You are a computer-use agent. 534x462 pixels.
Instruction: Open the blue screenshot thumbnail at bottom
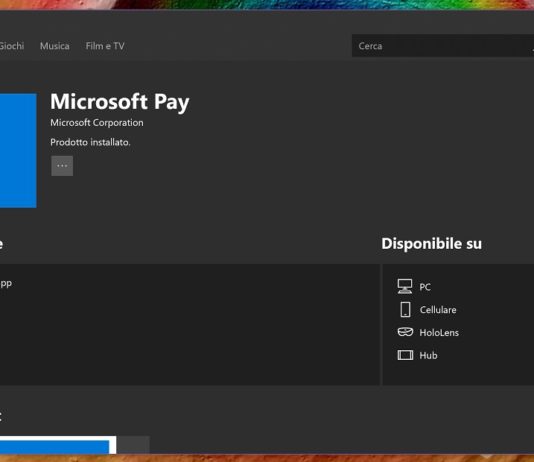click(58, 445)
